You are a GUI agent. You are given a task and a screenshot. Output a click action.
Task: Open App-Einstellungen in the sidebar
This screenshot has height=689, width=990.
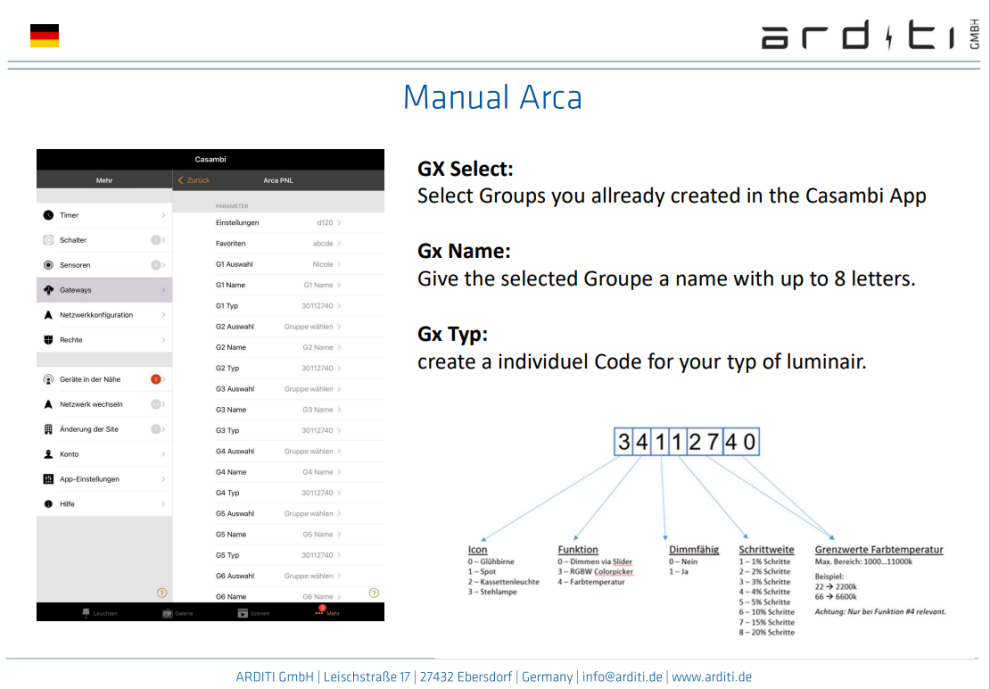click(104, 479)
